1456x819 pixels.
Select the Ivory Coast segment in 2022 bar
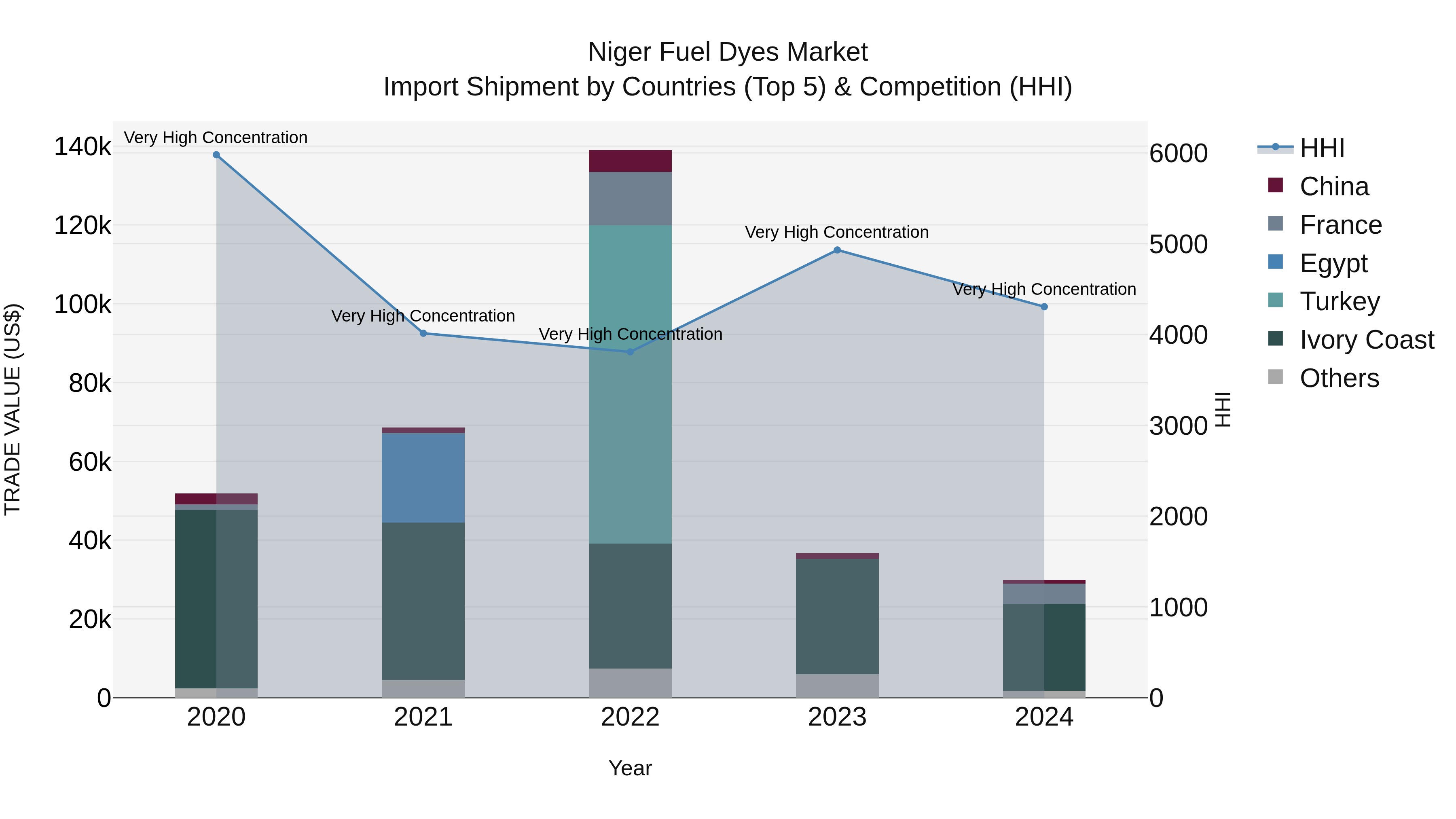tap(630, 606)
